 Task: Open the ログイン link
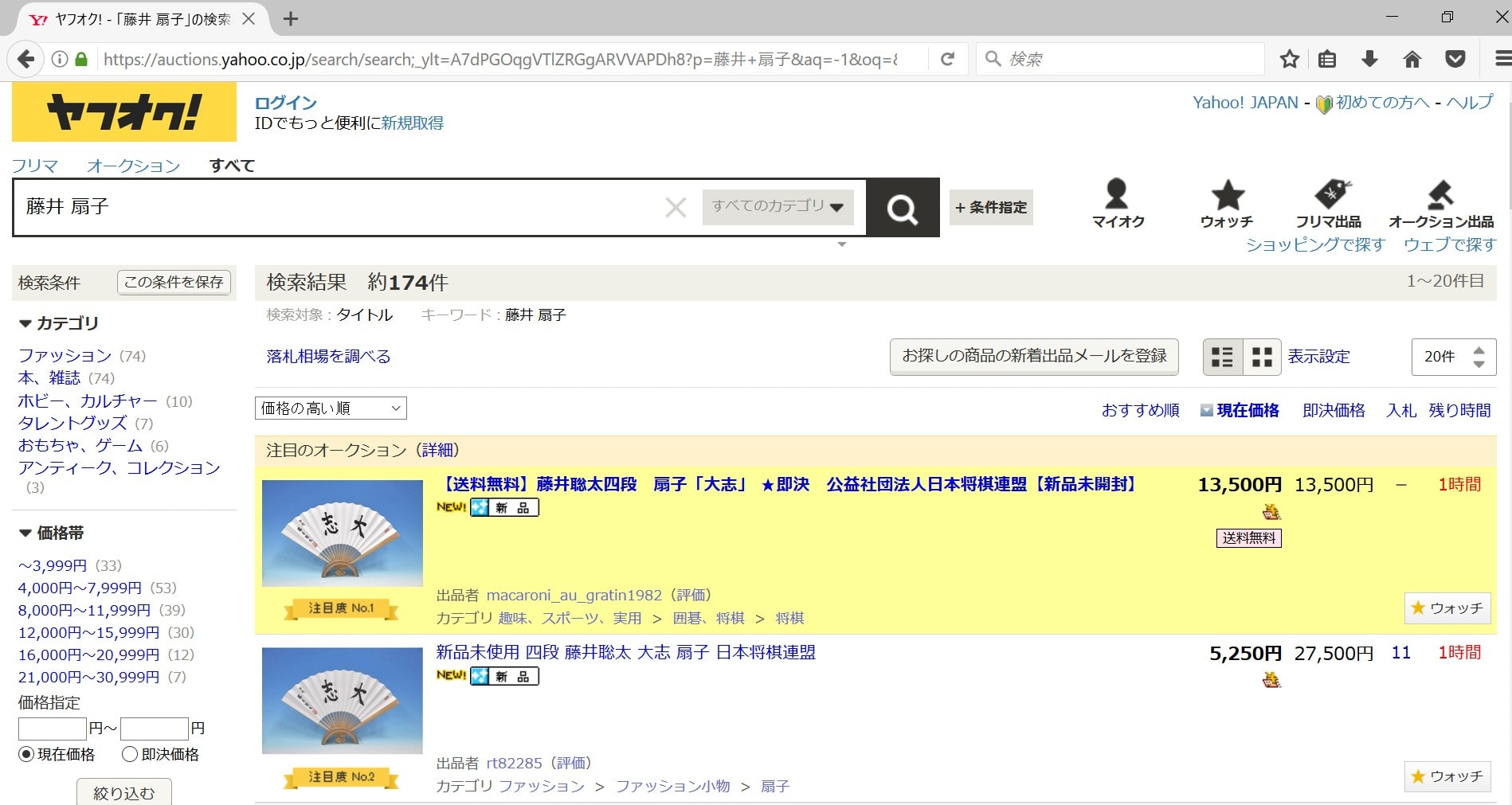285,103
